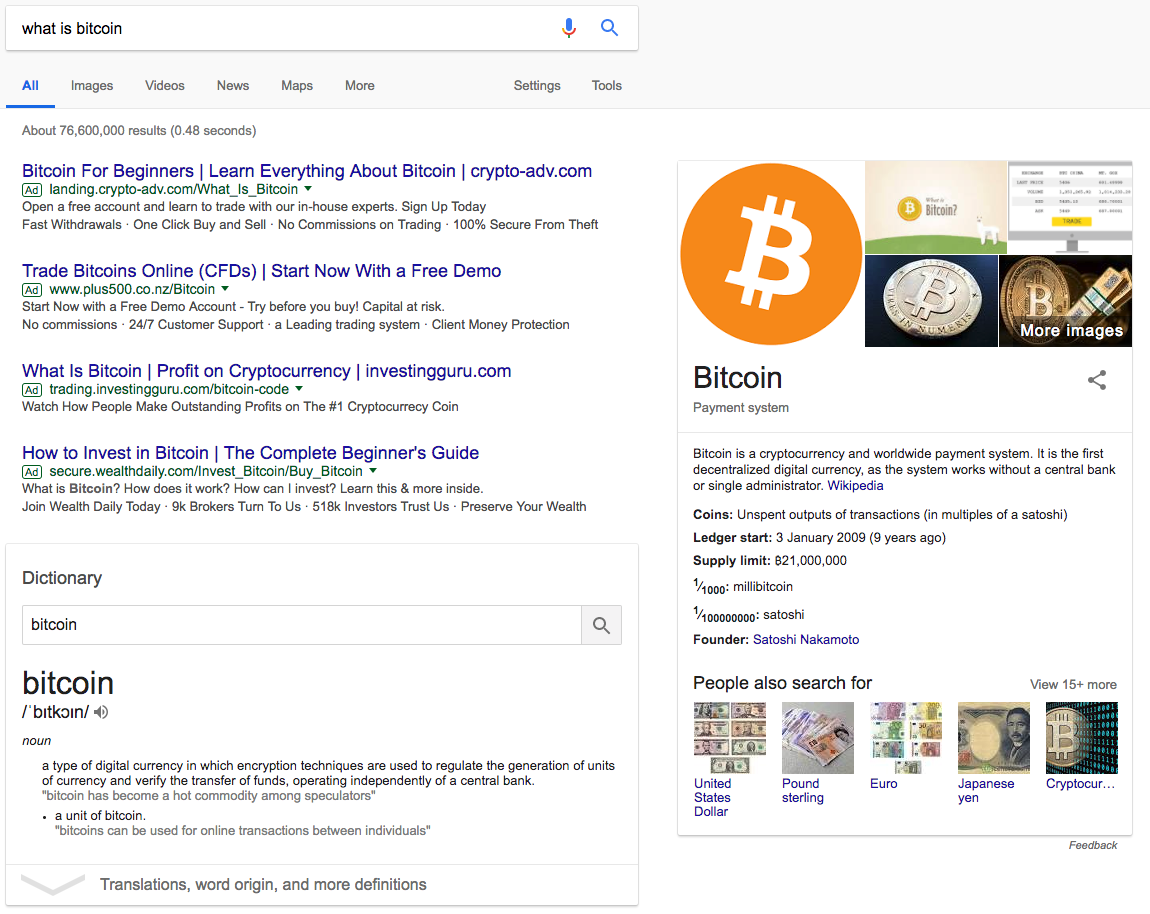Open 'What Is Bitcoin | Profit on Cryptocurrency' link
Viewport: 1150px width, 914px height.
pos(266,371)
